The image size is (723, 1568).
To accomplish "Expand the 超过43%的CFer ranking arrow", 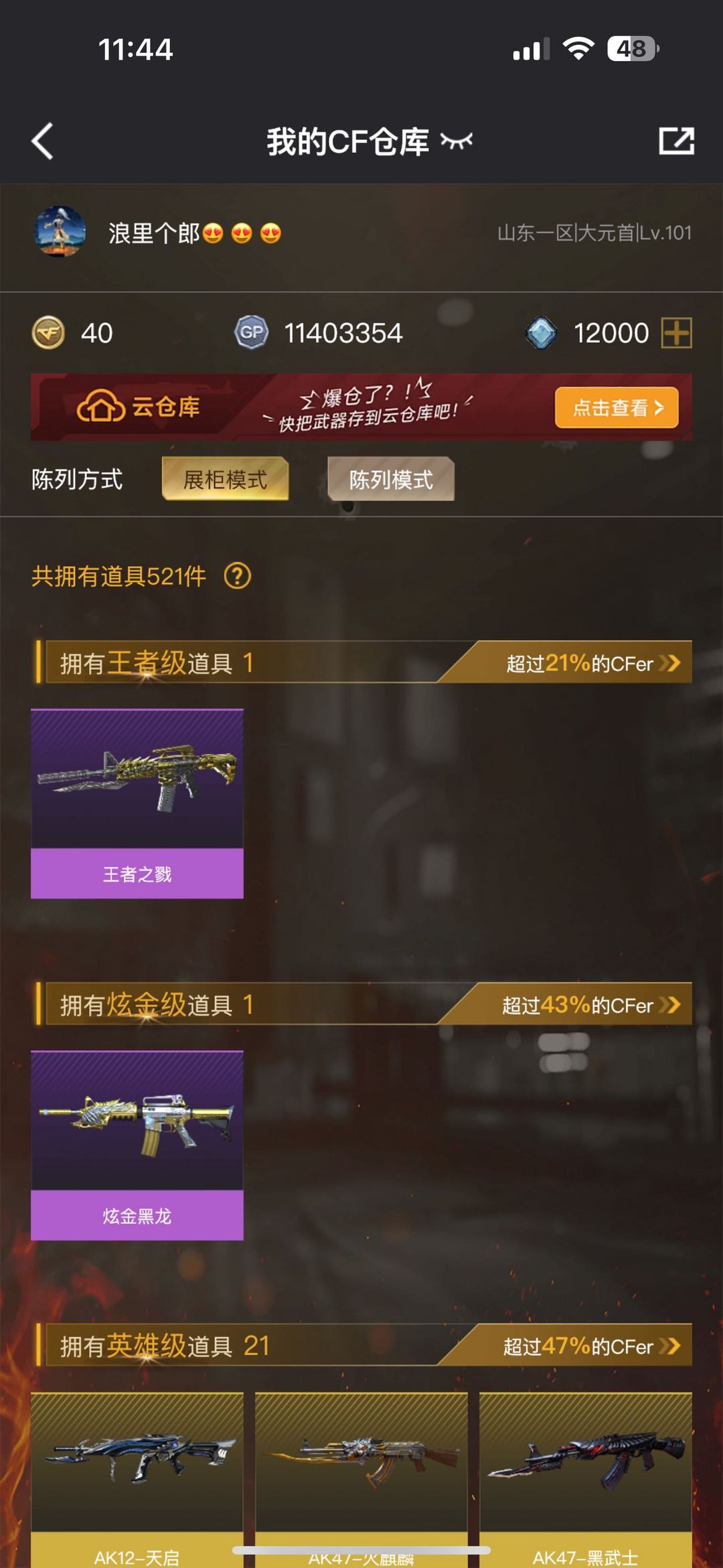I will 669,1005.
